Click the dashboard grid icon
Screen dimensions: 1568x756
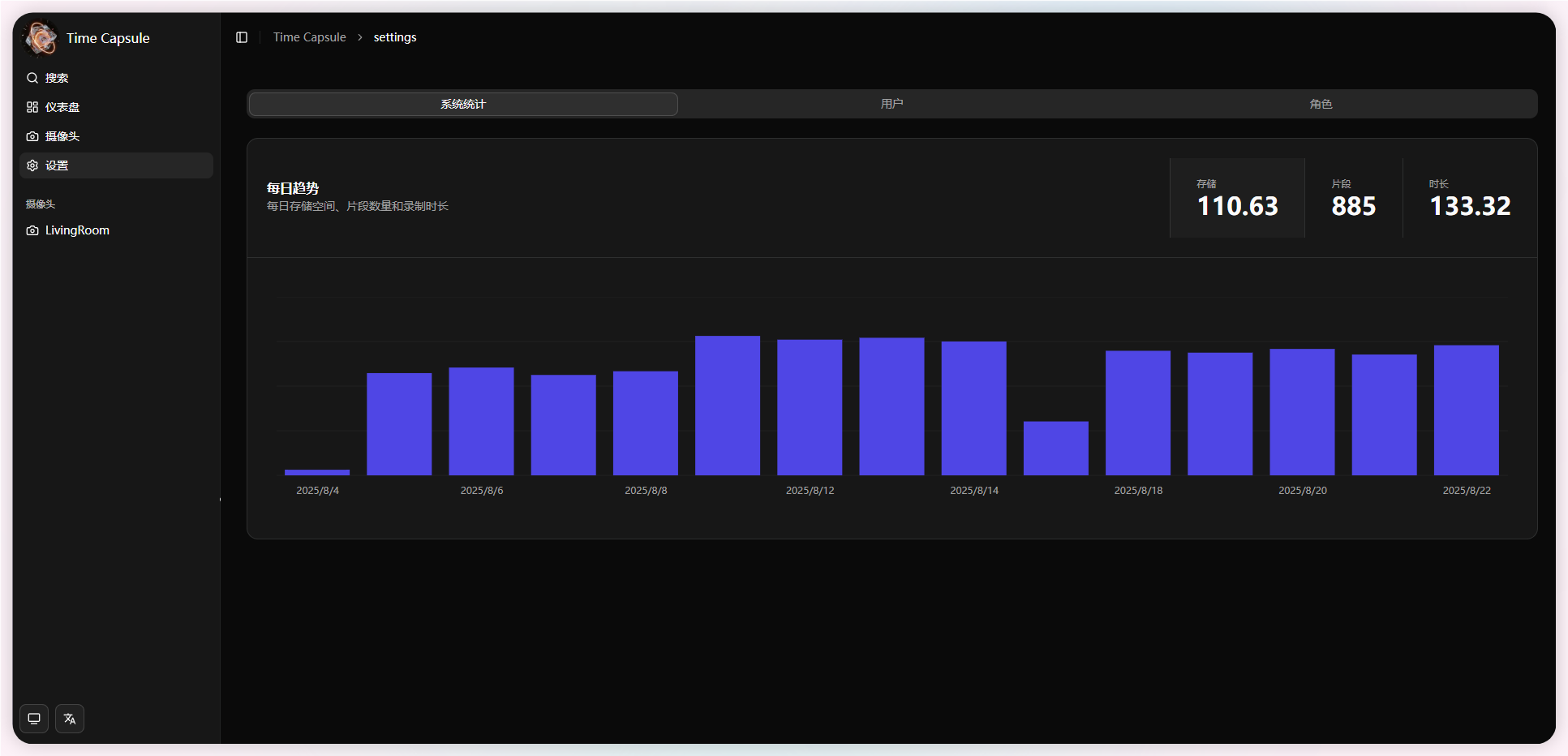point(32,107)
